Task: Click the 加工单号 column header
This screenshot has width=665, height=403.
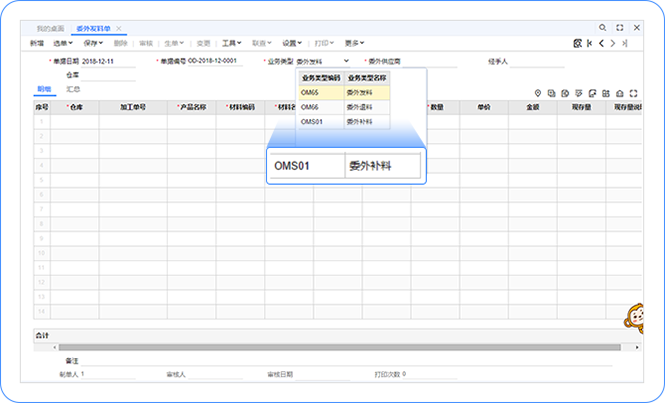Action: 133,107
